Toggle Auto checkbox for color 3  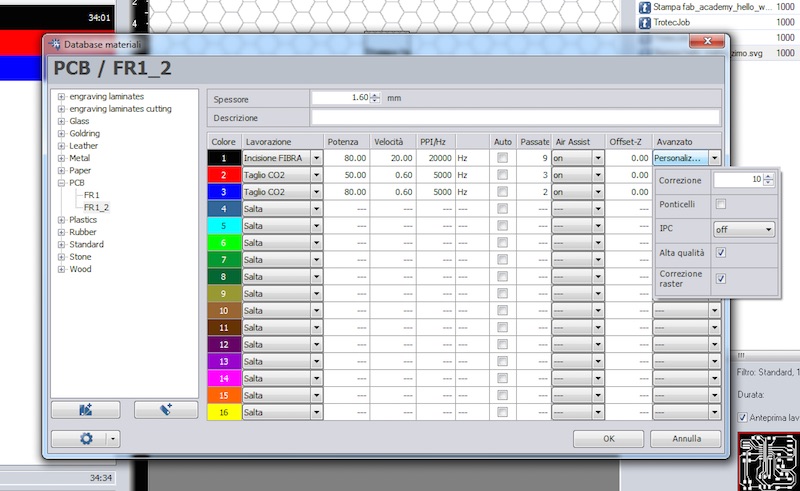click(503, 191)
